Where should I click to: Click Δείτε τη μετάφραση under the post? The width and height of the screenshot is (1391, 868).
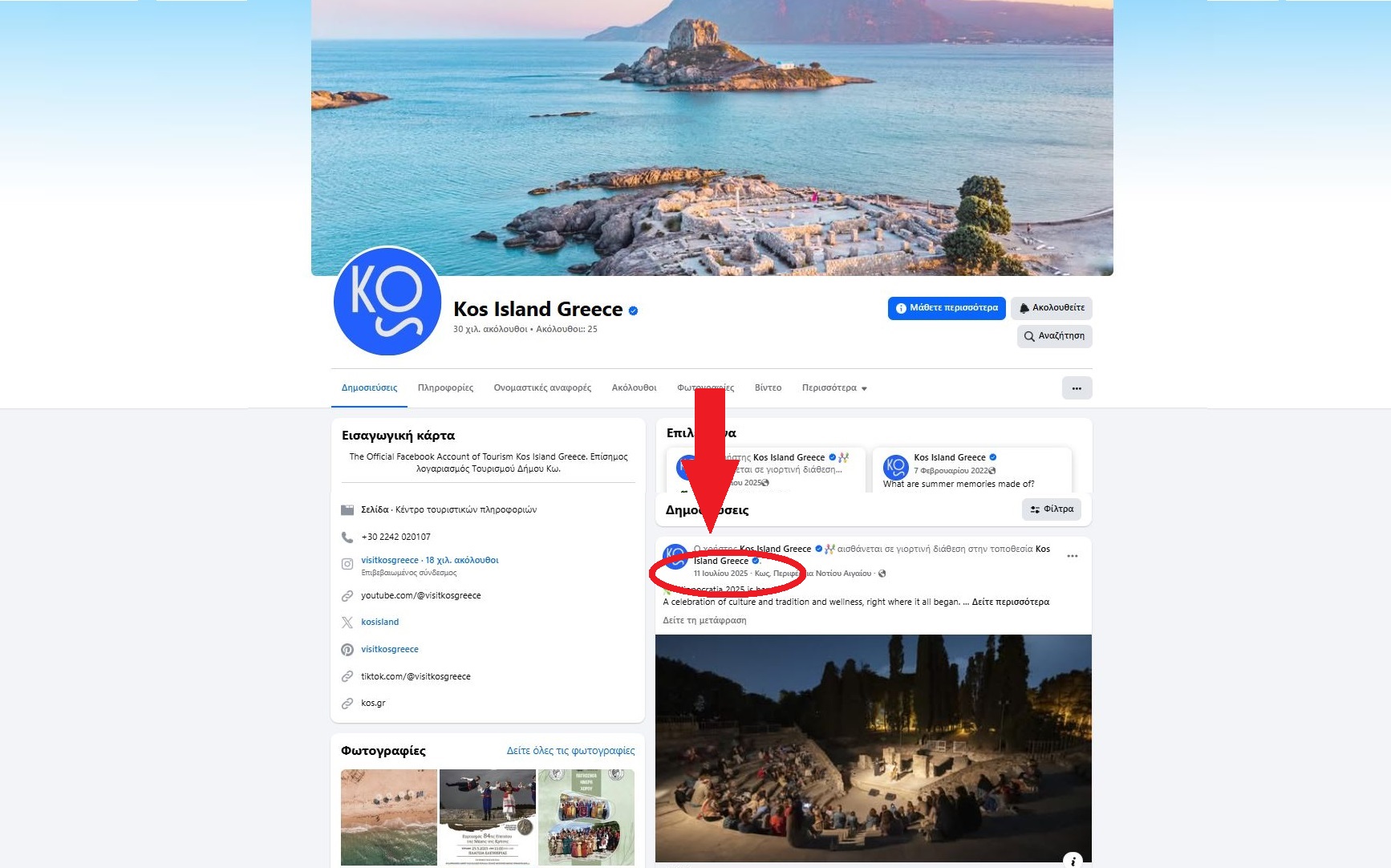(x=704, y=621)
